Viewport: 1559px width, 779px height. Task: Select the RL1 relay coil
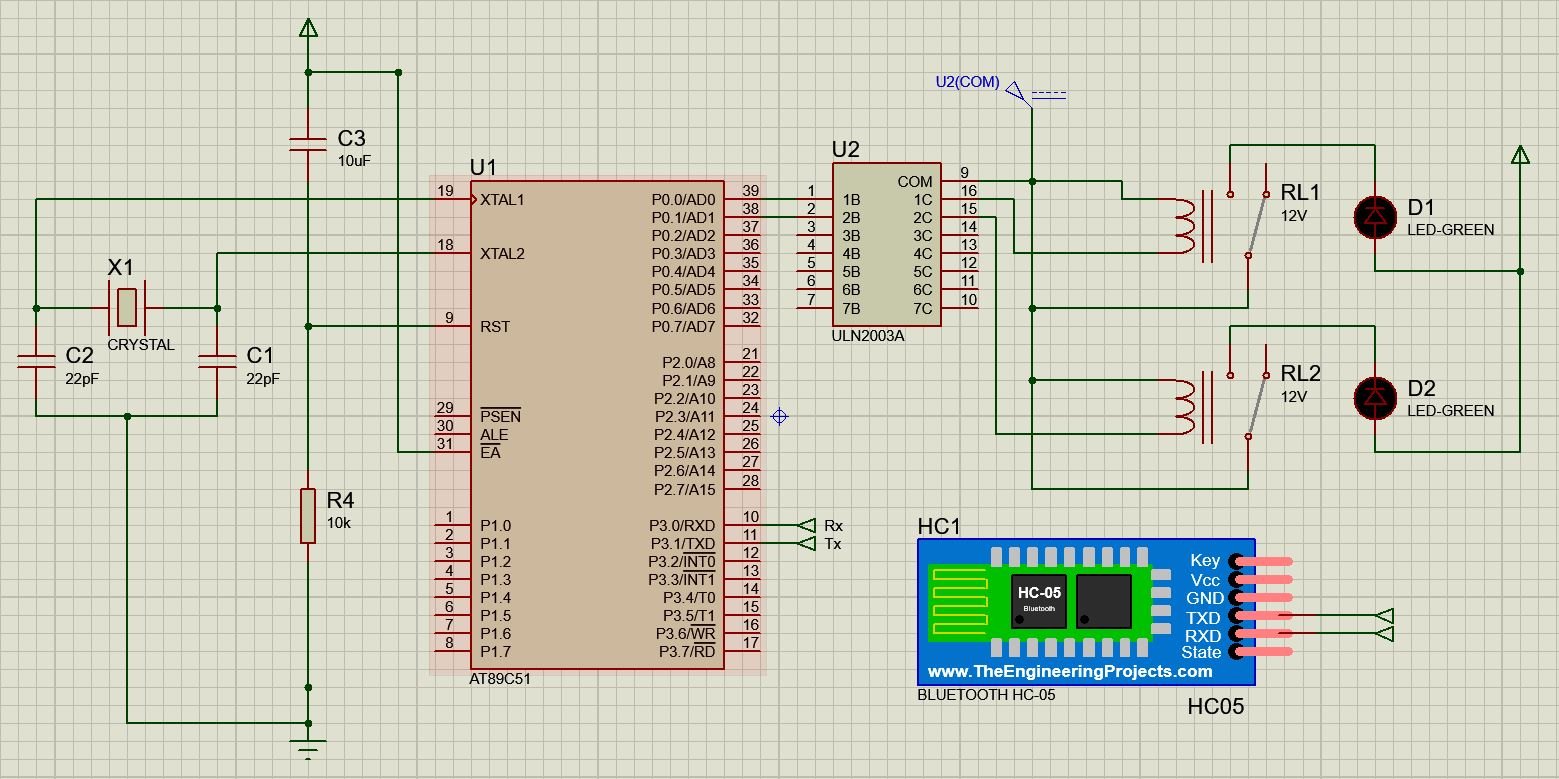coord(1184,226)
